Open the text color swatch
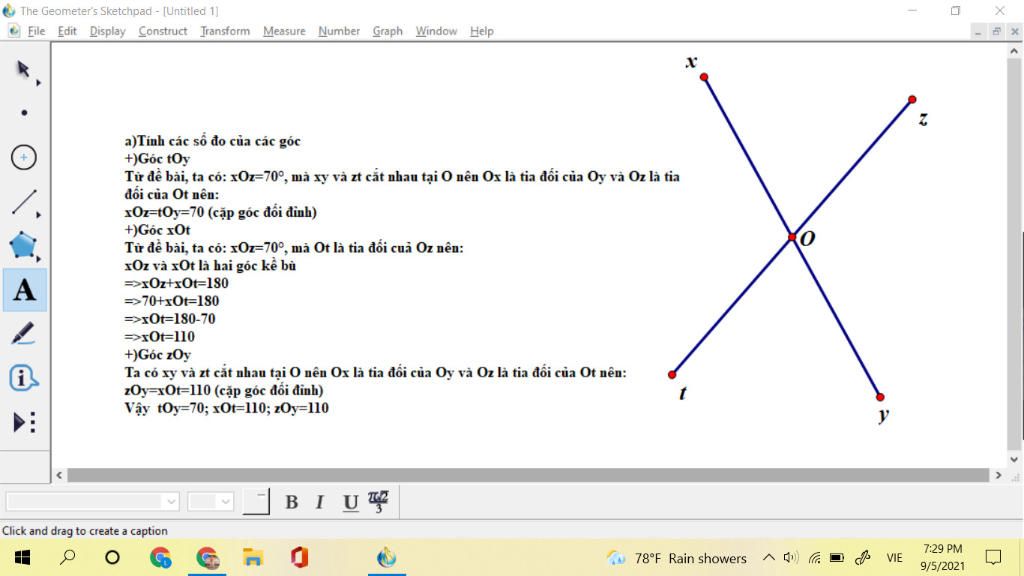 [x=256, y=502]
